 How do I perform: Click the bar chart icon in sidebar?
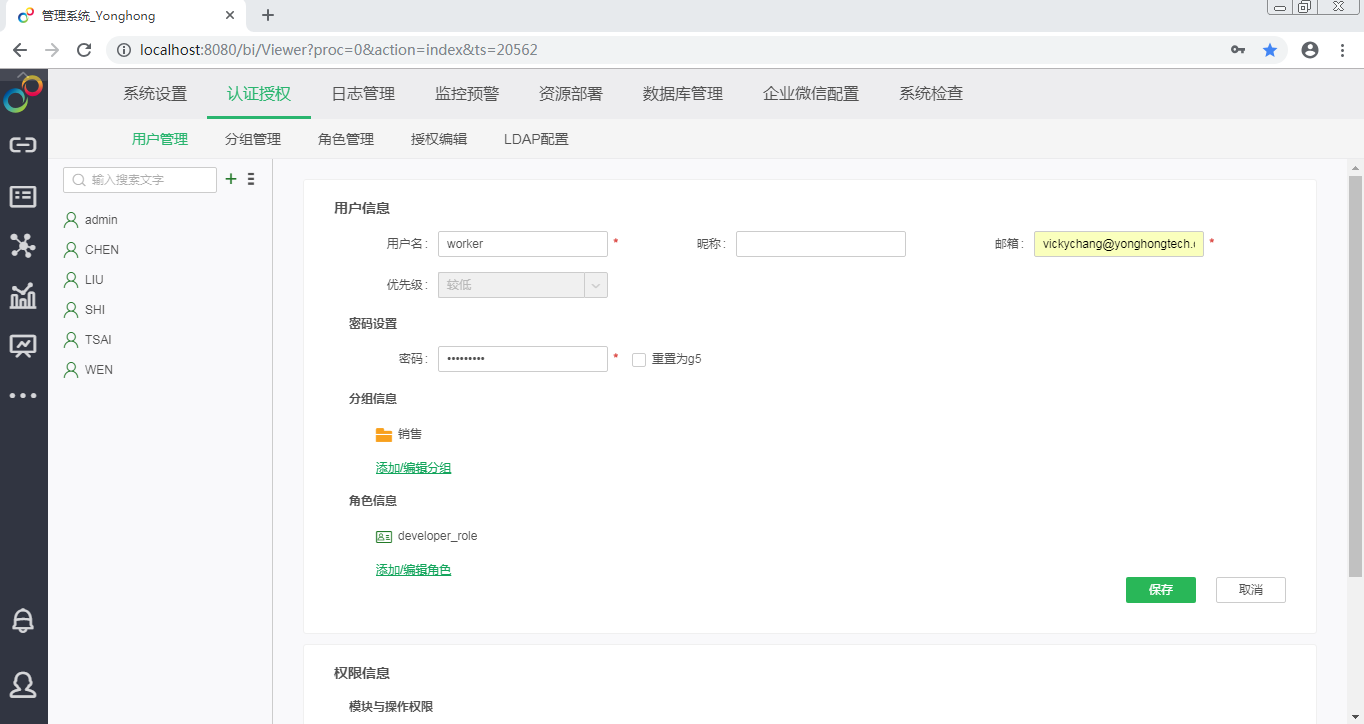click(23, 296)
